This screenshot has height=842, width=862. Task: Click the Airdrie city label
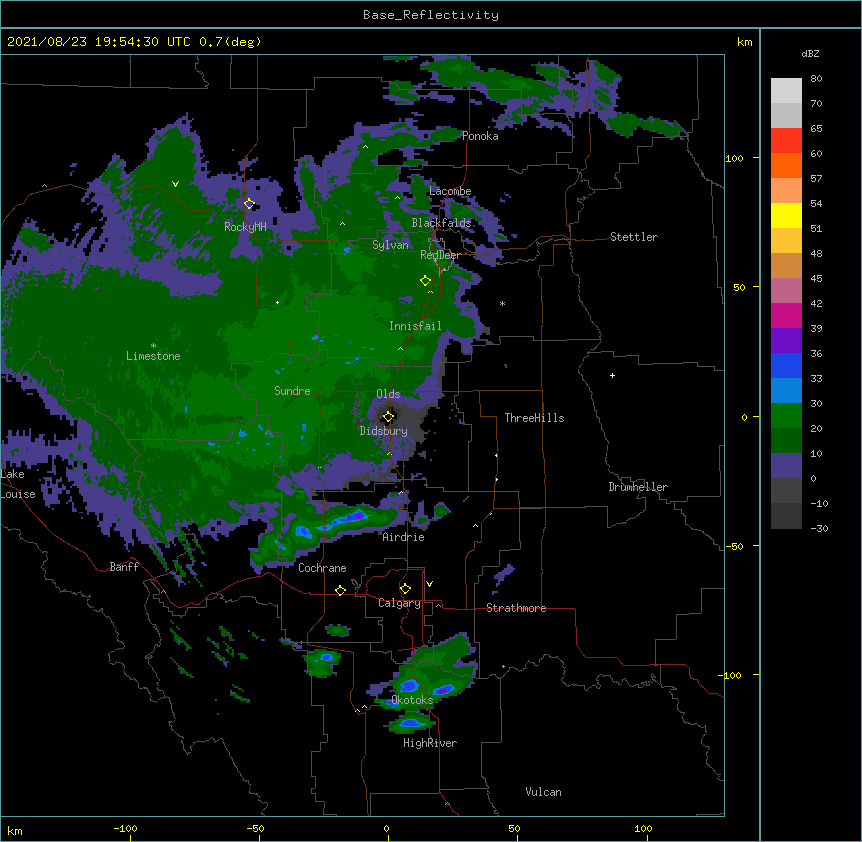tap(403, 537)
